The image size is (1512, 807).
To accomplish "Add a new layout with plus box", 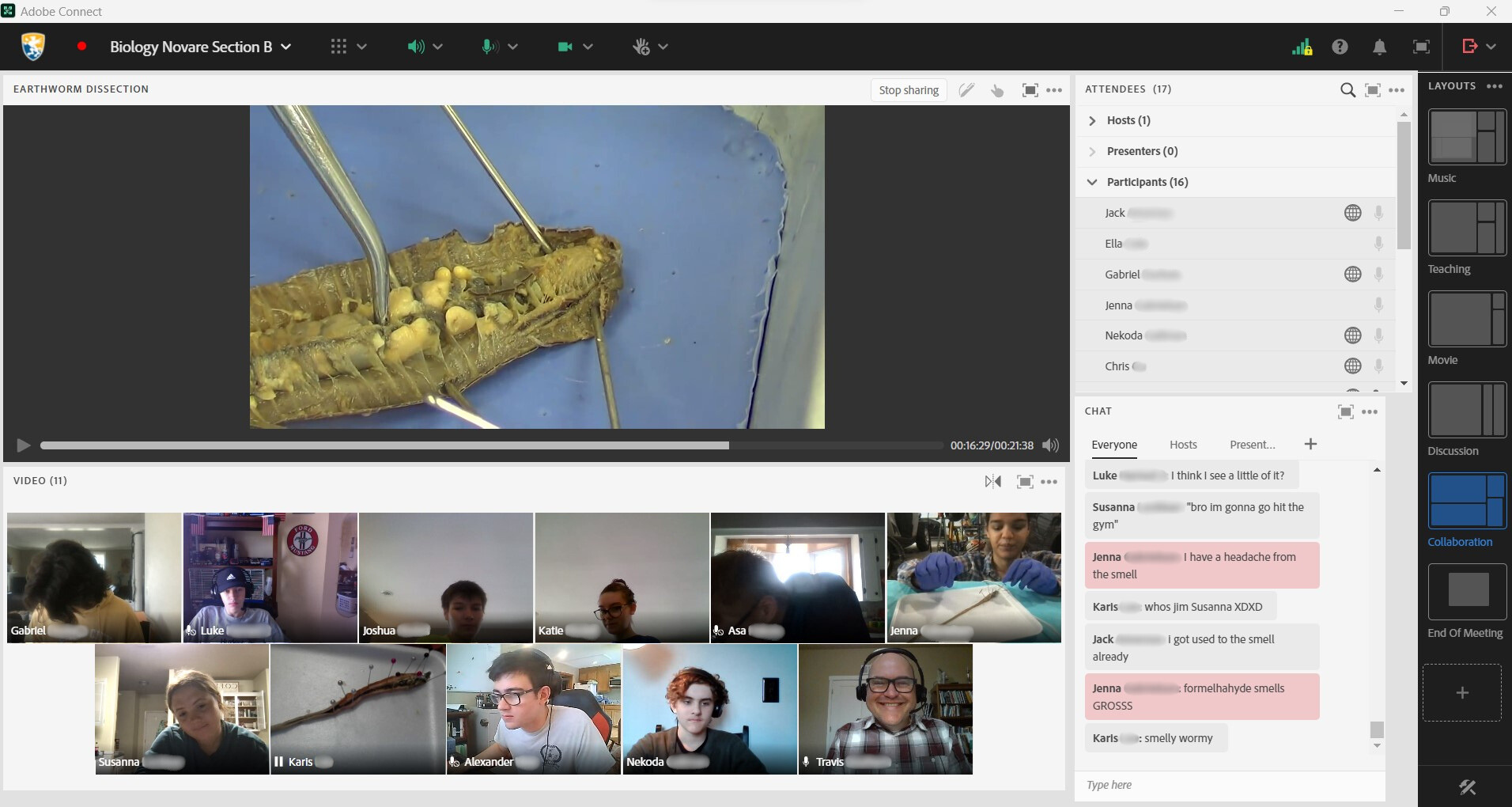I will (1462, 693).
